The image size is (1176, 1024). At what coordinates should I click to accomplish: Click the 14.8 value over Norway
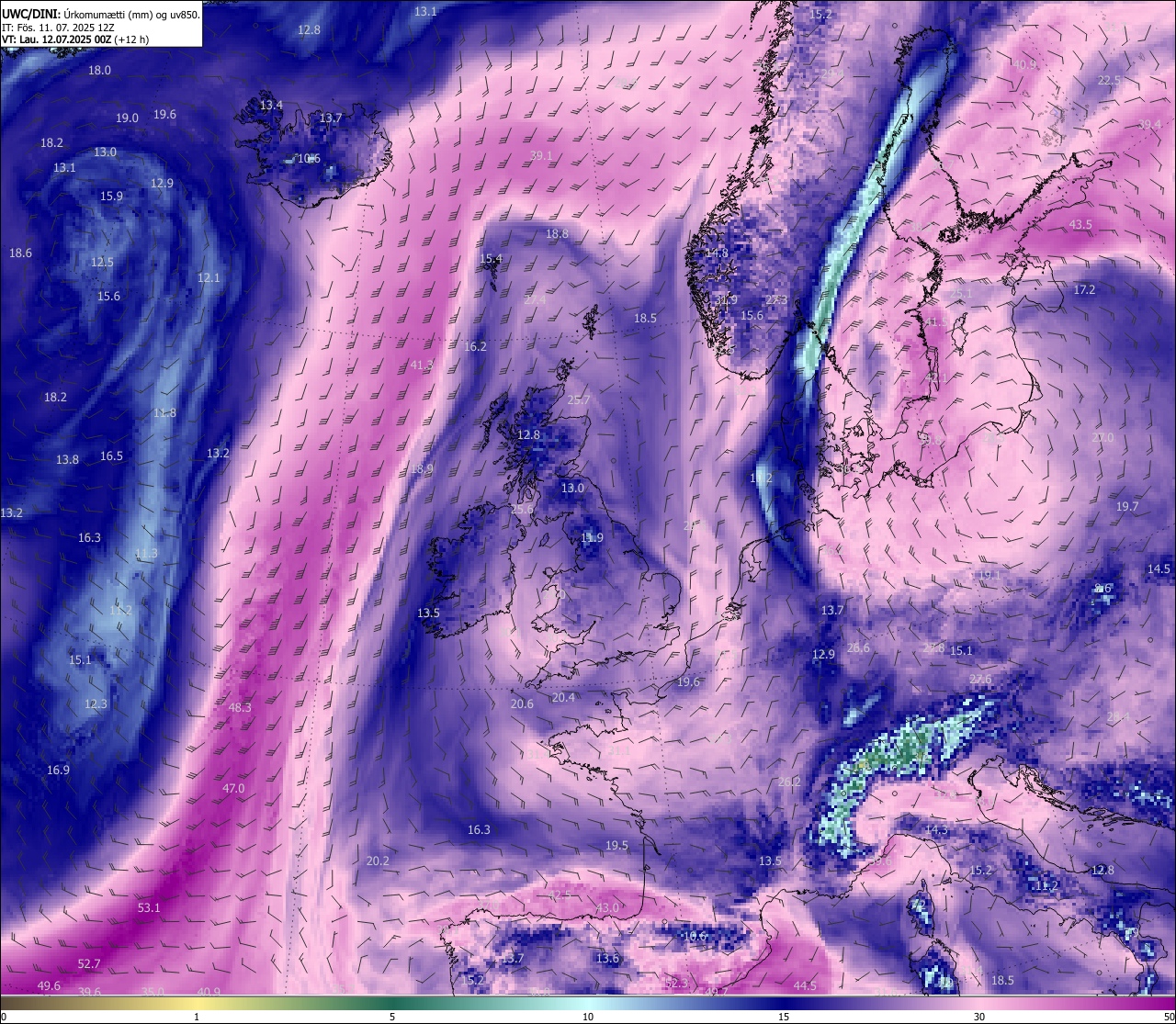[x=717, y=253]
